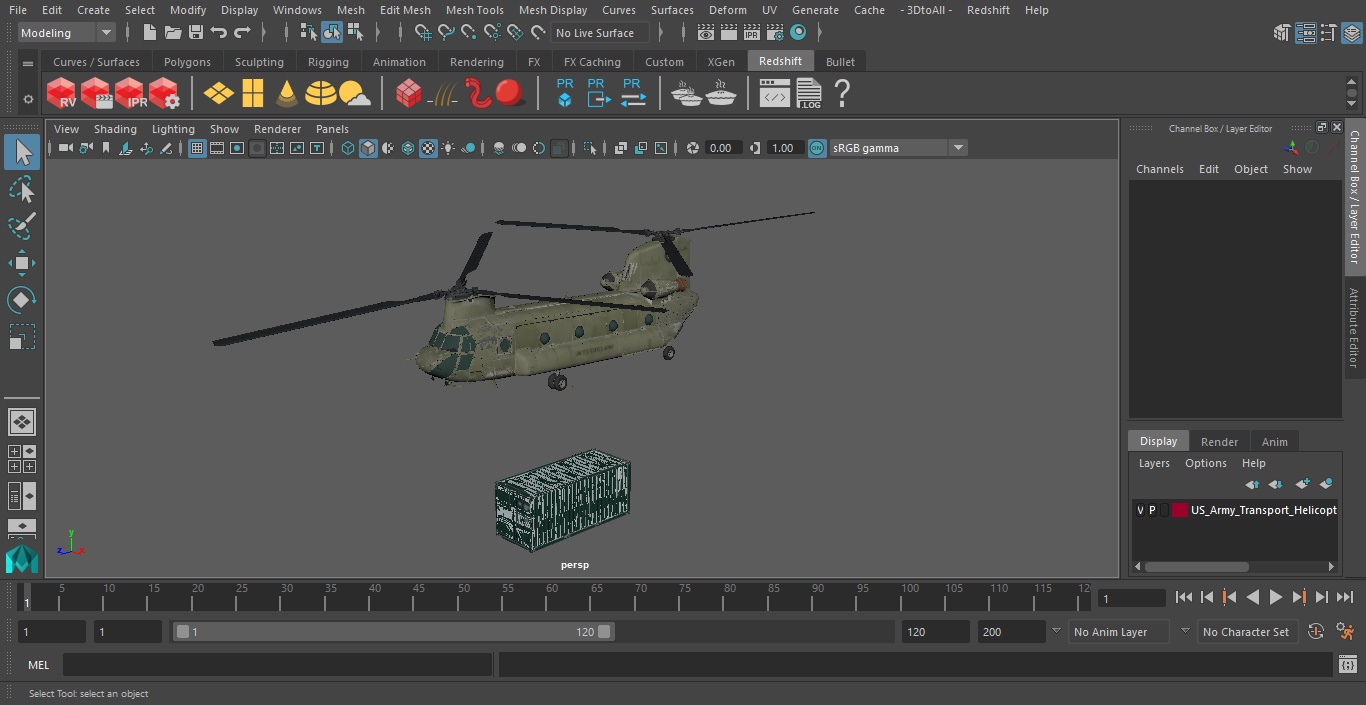Create new empty display layer icon

point(1301,484)
